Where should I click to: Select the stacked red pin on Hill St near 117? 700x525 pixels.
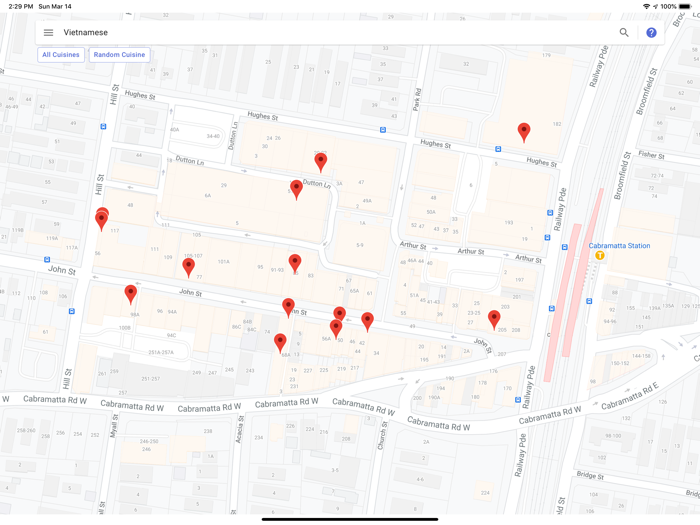pyautogui.click(x=102, y=221)
